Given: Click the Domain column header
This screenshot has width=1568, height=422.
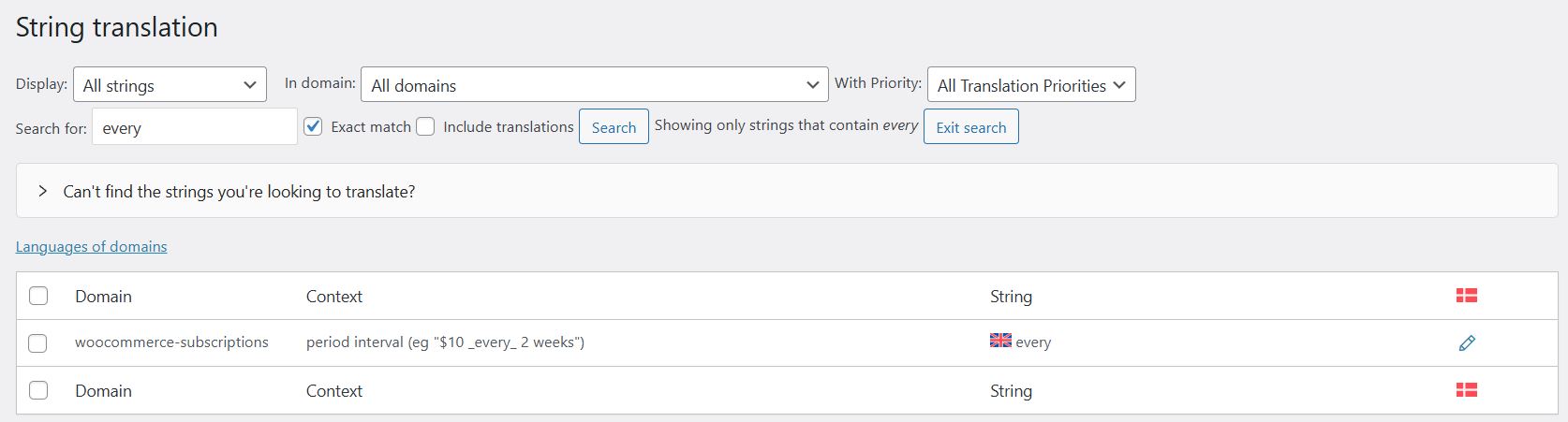Looking at the screenshot, I should pos(103,297).
